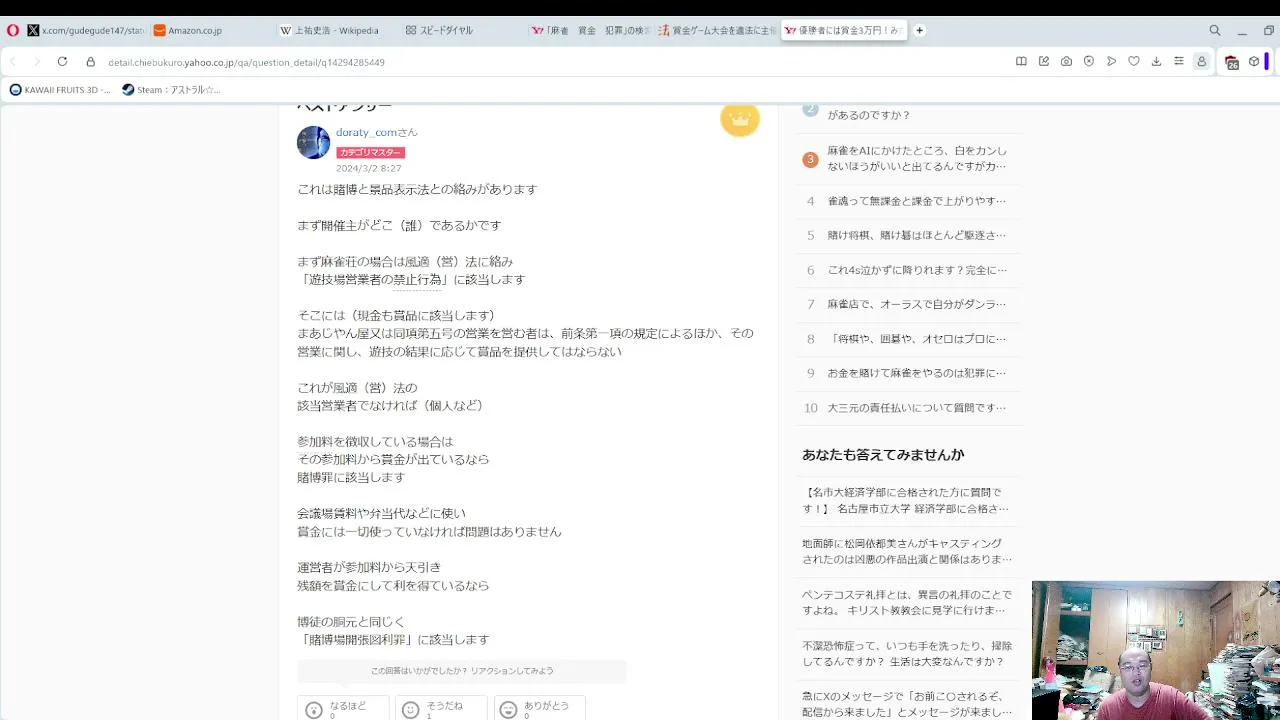Screen dimensions: 1280x720
Task: Open the easy setup sliders icon
Action: point(1179,62)
